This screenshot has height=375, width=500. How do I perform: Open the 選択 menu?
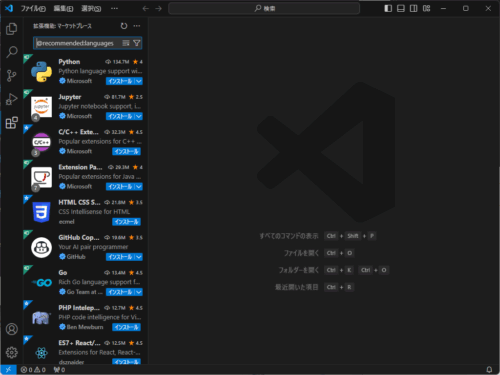click(91, 8)
